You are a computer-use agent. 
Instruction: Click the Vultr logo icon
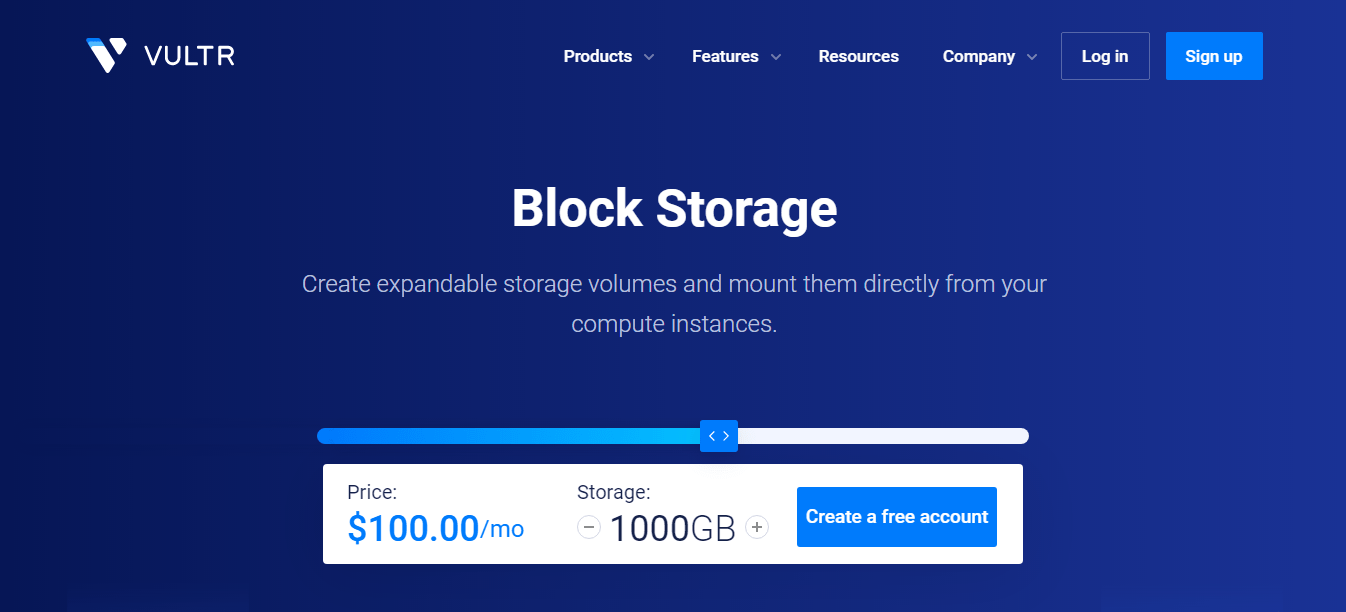[106, 56]
